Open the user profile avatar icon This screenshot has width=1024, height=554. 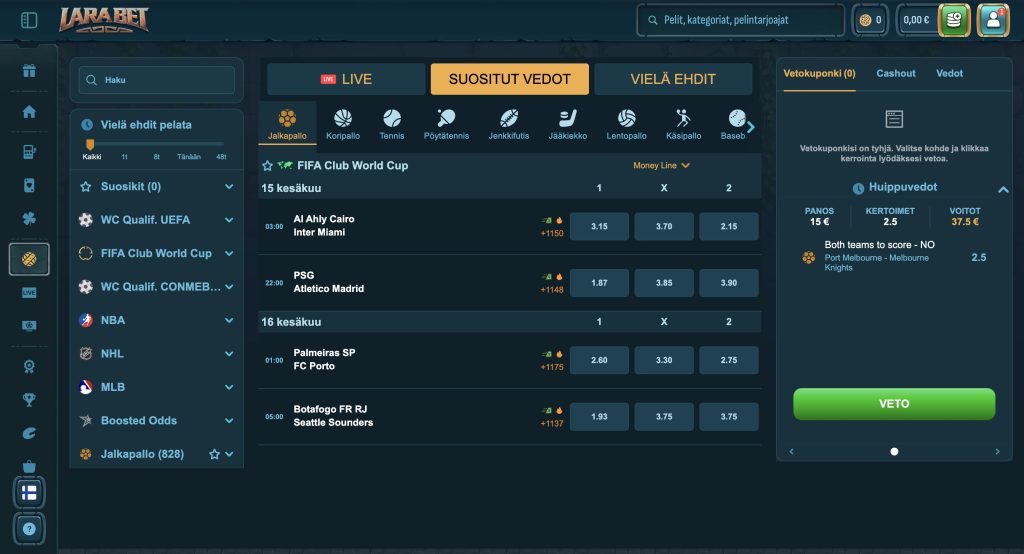click(993, 20)
